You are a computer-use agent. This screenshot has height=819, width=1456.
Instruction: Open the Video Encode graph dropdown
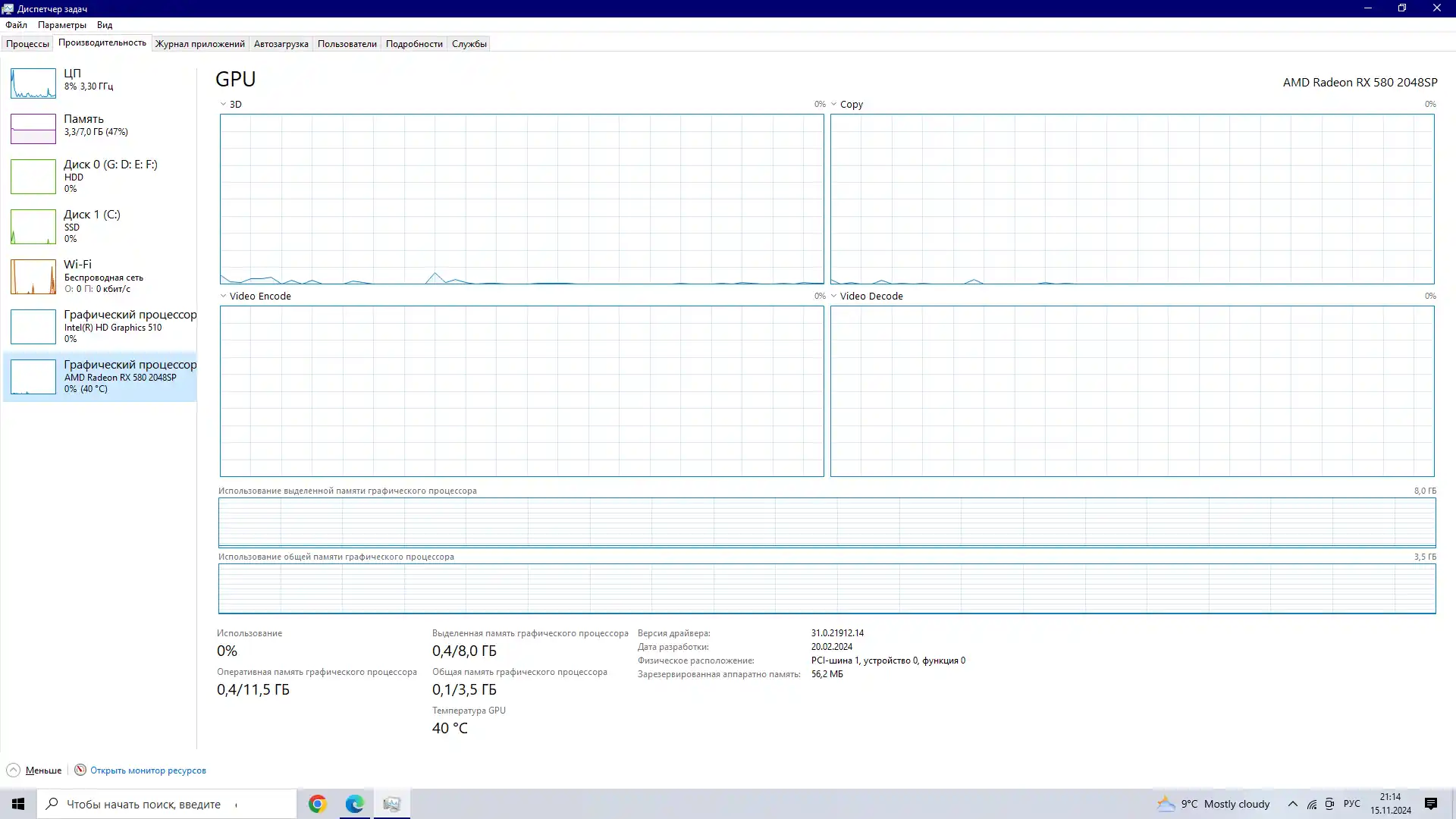[x=223, y=296]
